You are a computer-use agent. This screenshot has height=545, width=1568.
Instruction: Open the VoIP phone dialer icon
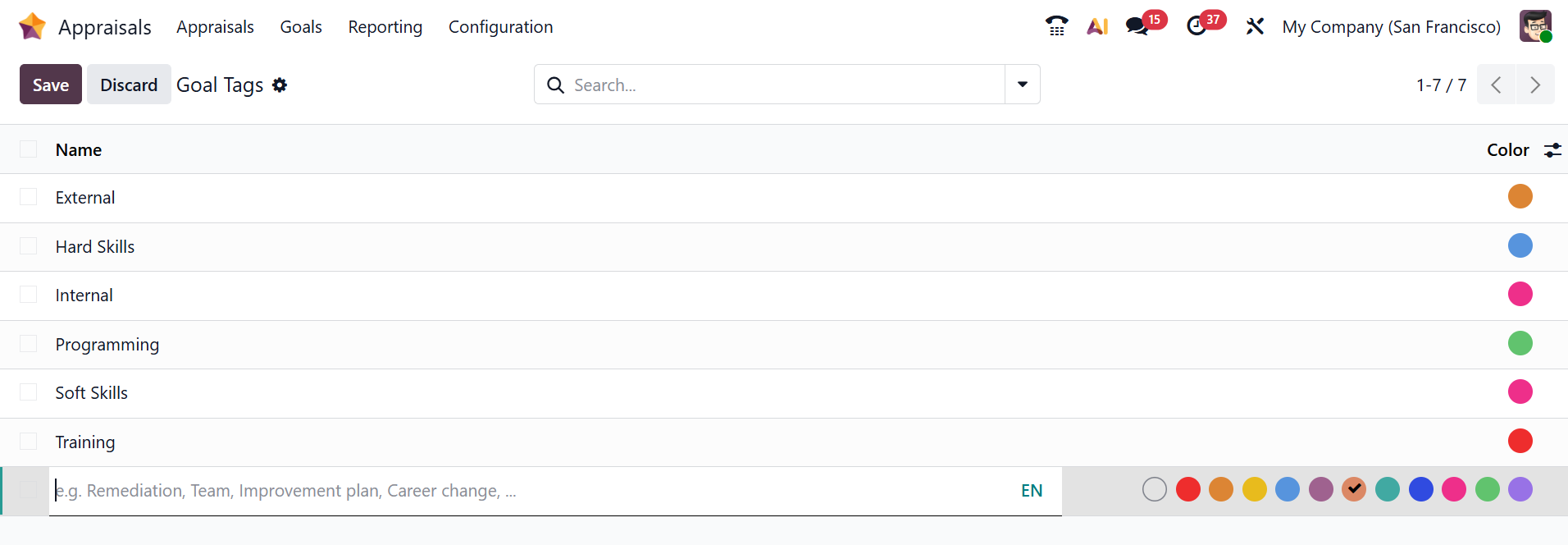(x=1056, y=26)
